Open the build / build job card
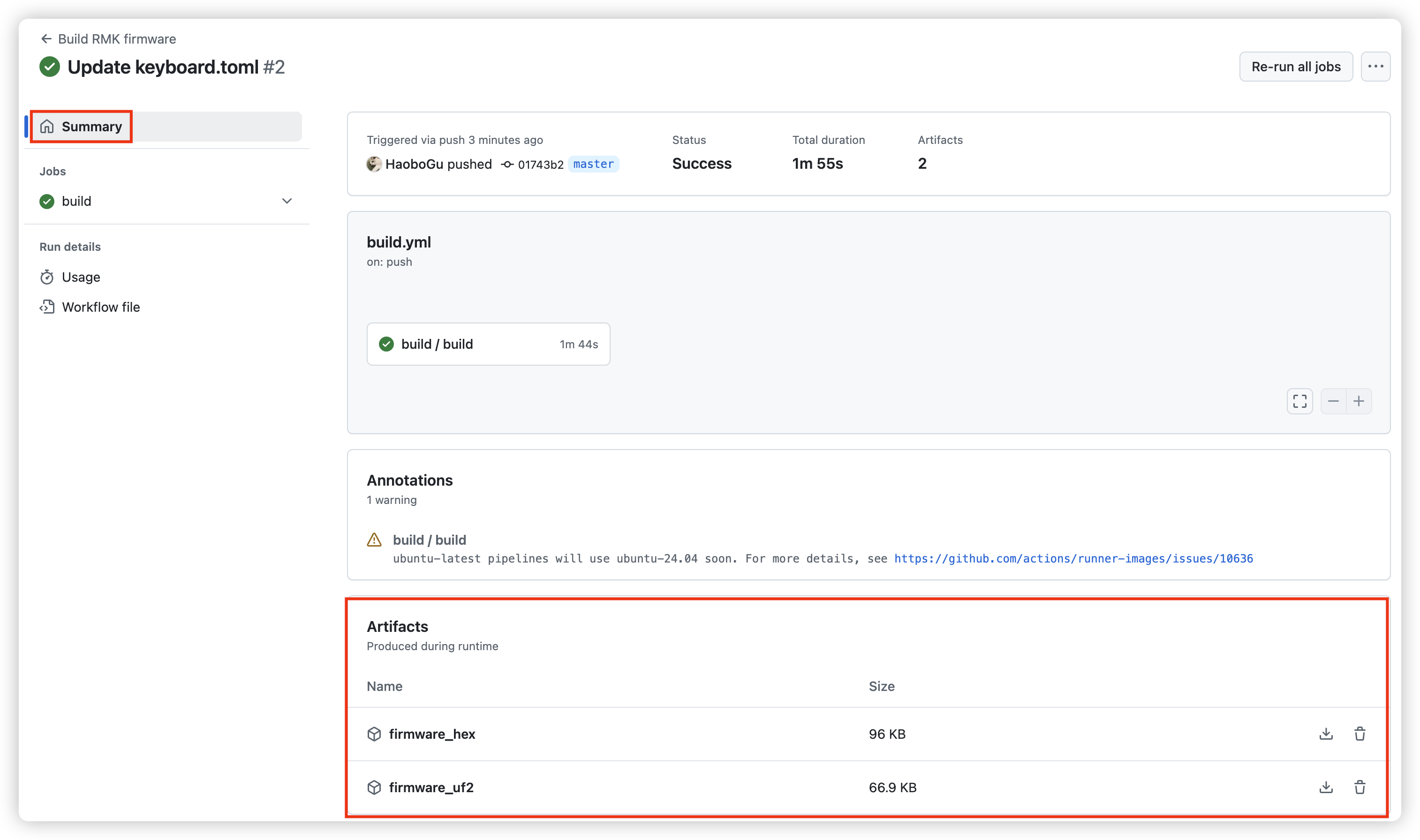Viewport: 1420px width, 840px height. [488, 344]
